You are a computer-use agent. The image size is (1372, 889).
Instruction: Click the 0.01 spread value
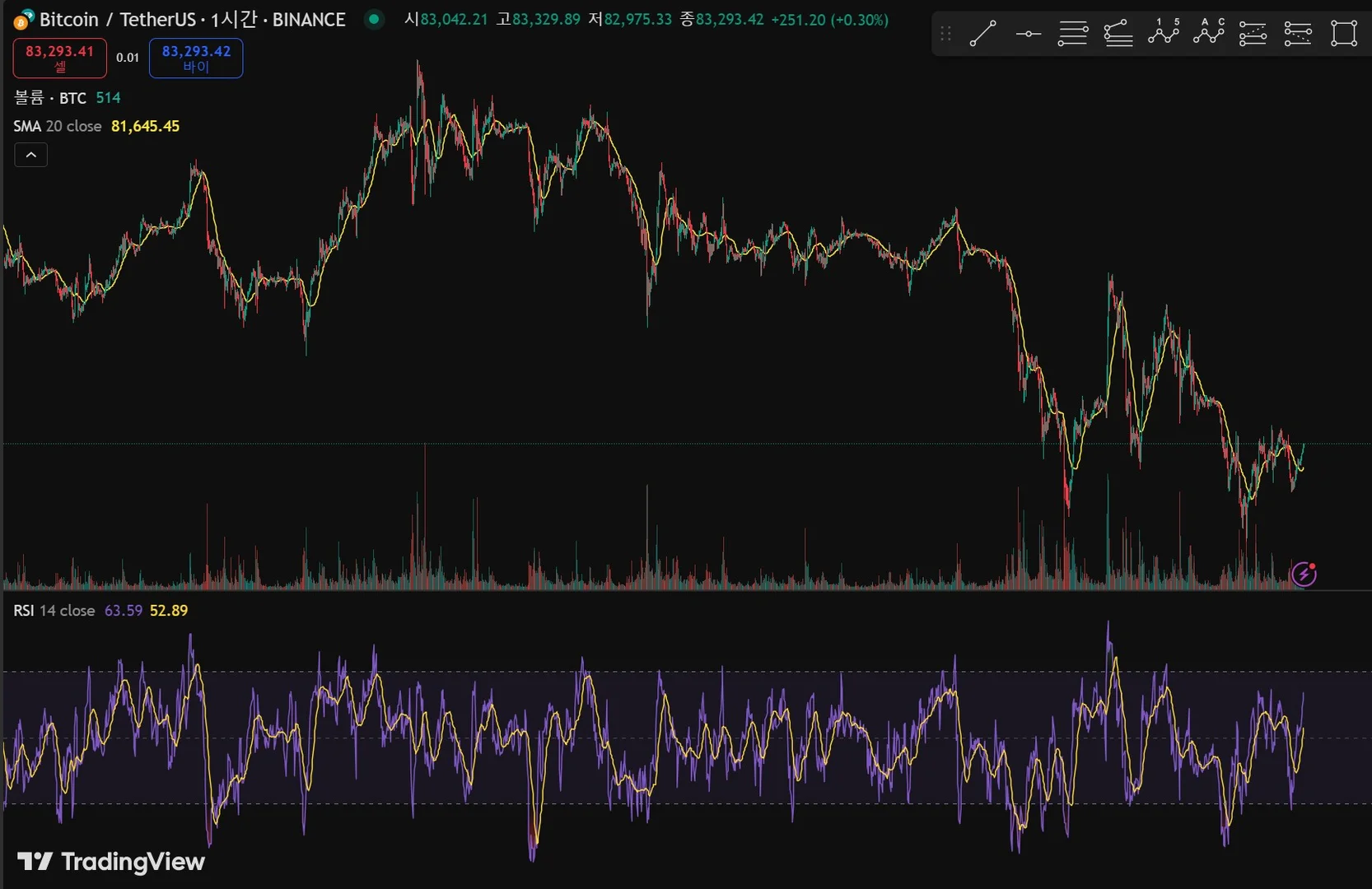click(x=128, y=58)
